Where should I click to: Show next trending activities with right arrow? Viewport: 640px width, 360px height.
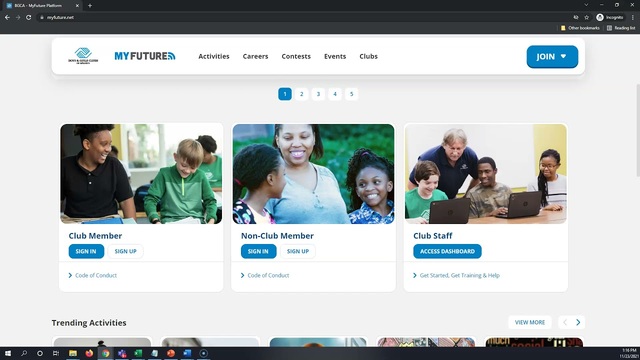[x=578, y=322]
